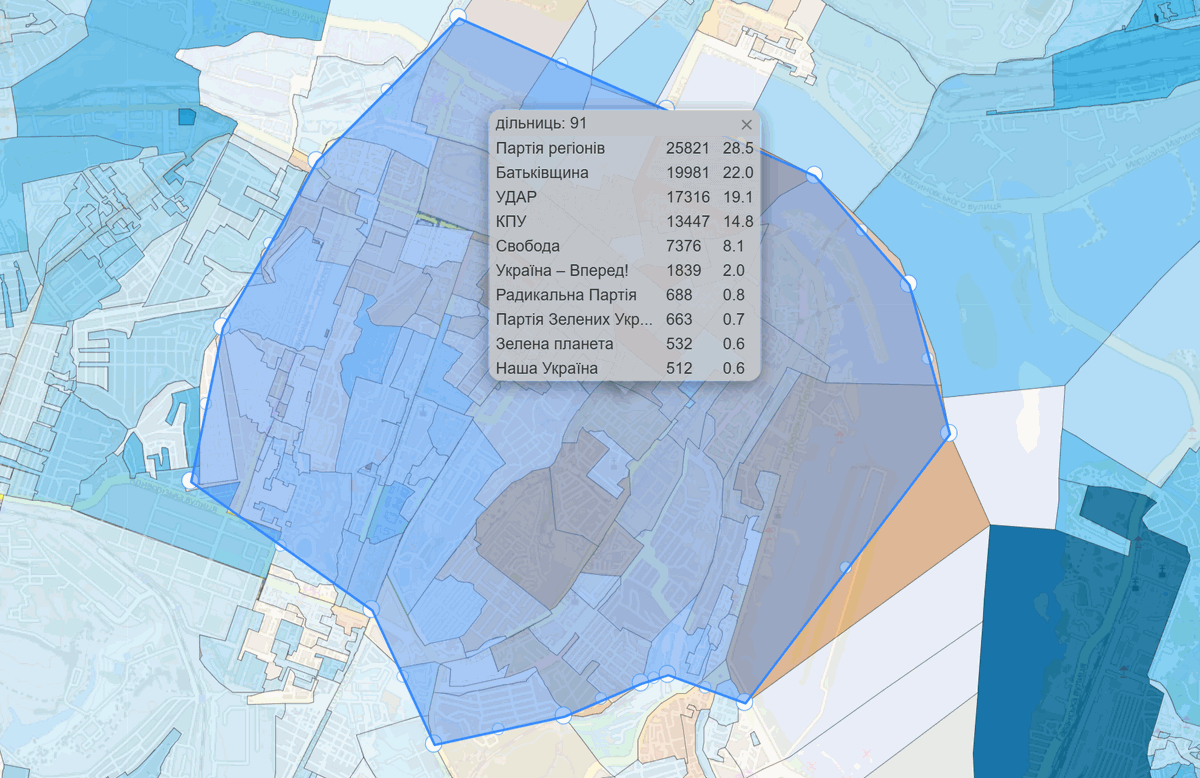The height and width of the screenshot is (778, 1200).
Task: Click vote count 532
Action: pos(680,344)
